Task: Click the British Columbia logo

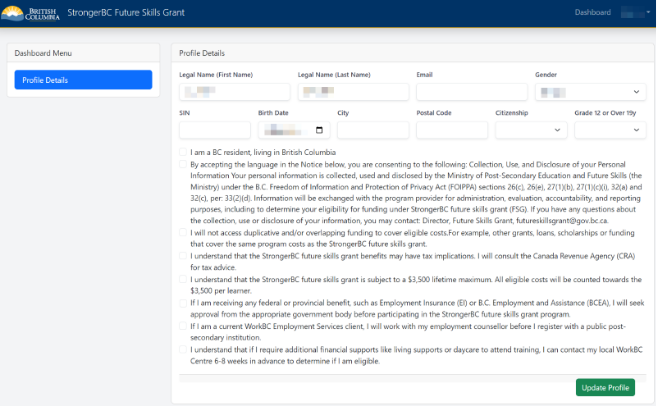Action: click(x=30, y=13)
